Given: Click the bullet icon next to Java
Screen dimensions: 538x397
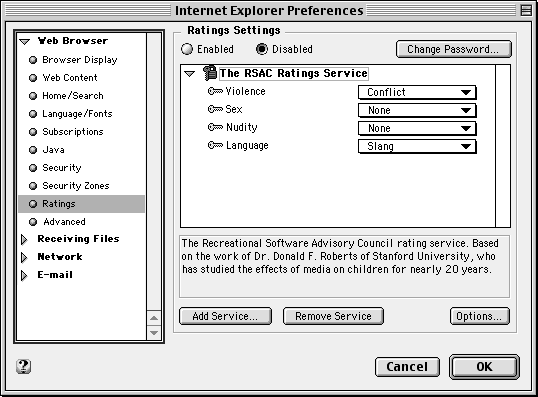Looking at the screenshot, I should pos(33,150).
